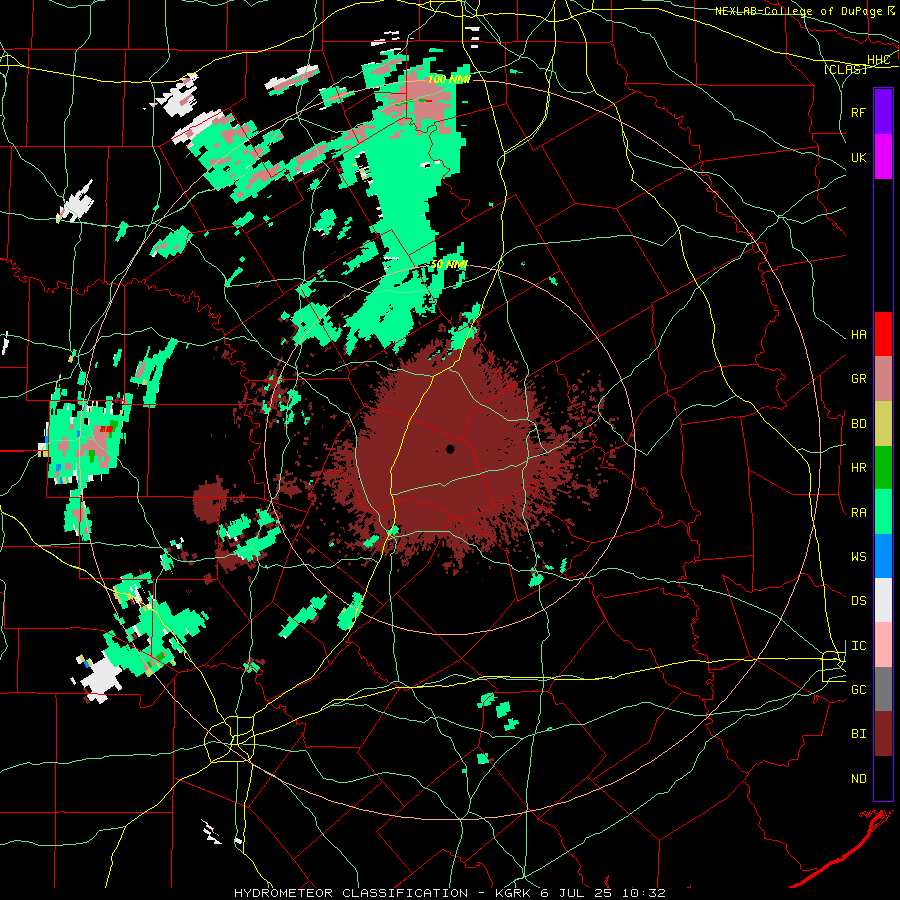Select the BD yellow legend swatch

point(883,423)
